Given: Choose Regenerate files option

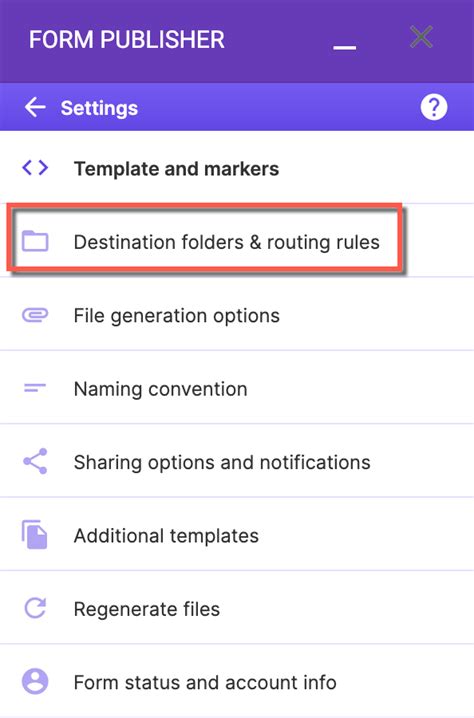Looking at the screenshot, I should tap(237, 608).
